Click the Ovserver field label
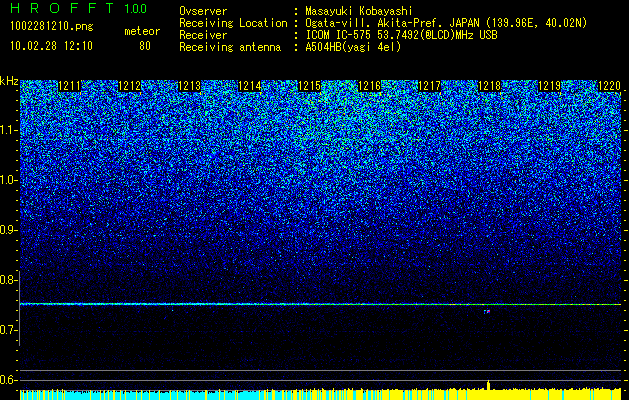The image size is (629, 400). 203,11
